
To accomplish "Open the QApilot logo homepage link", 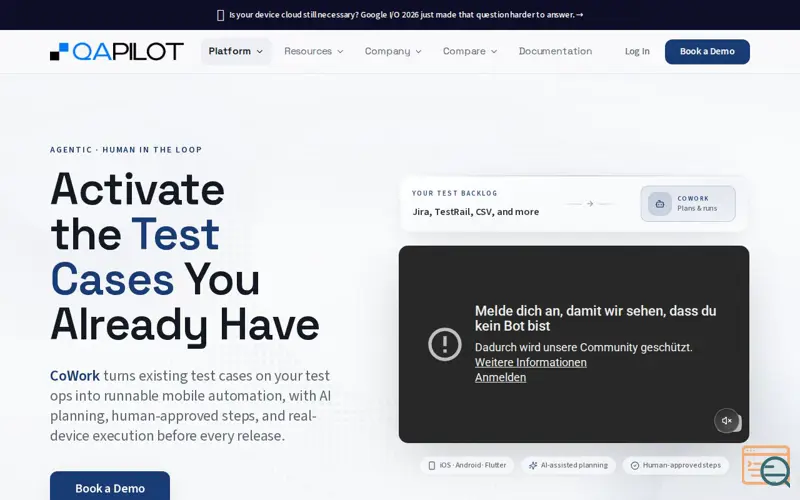I will click(116, 52).
